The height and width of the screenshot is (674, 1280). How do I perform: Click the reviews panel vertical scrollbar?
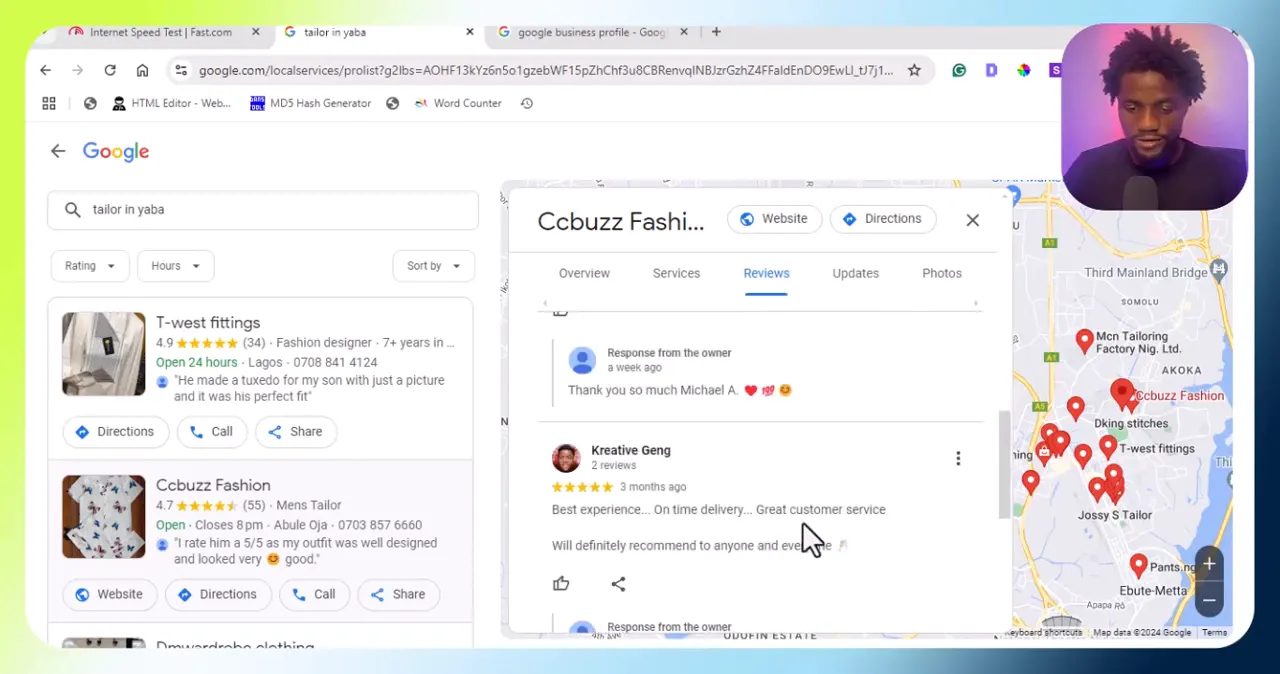click(x=1004, y=464)
